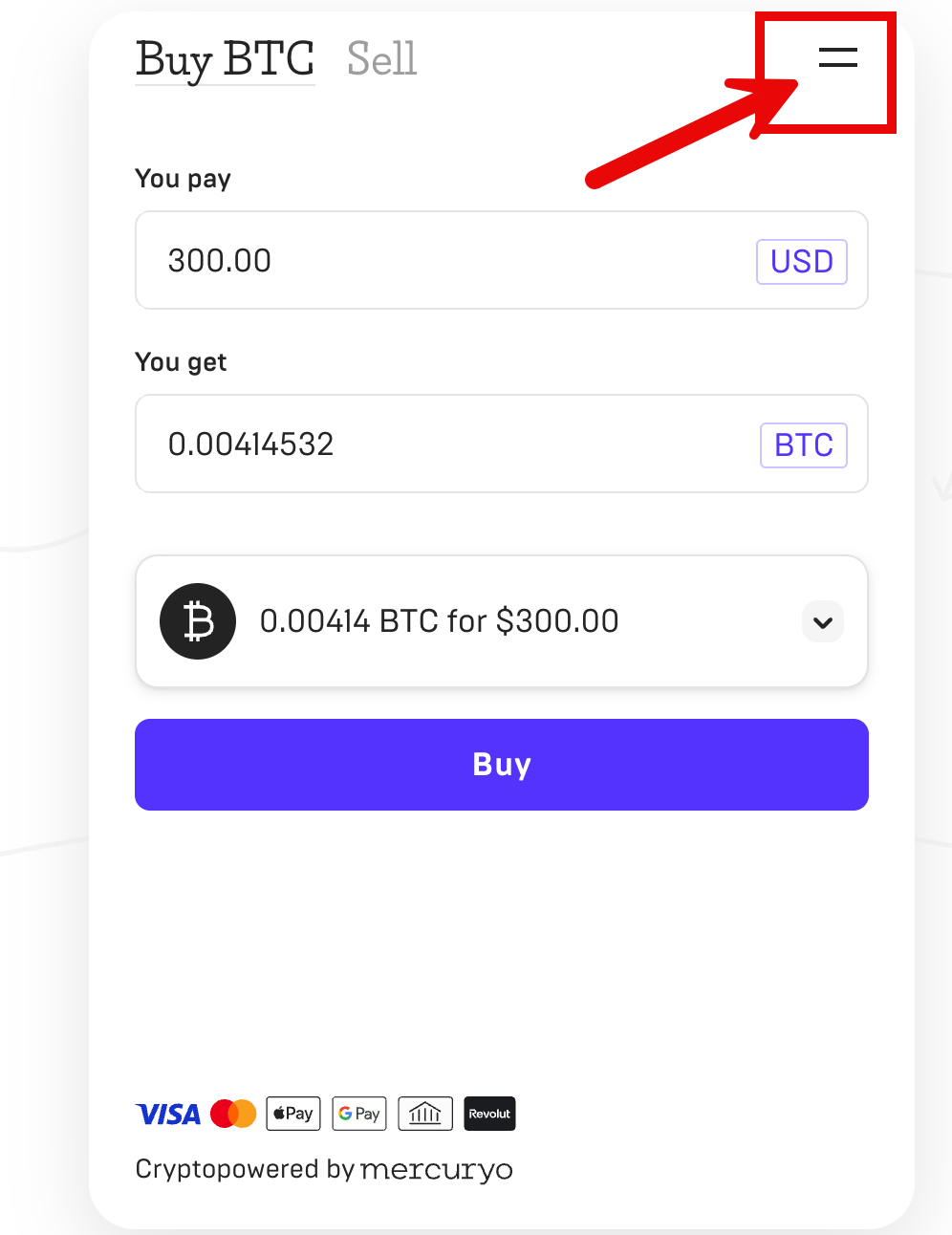Viewport: 952px width, 1235px height.
Task: Click the Google Pay icon
Action: click(359, 1114)
